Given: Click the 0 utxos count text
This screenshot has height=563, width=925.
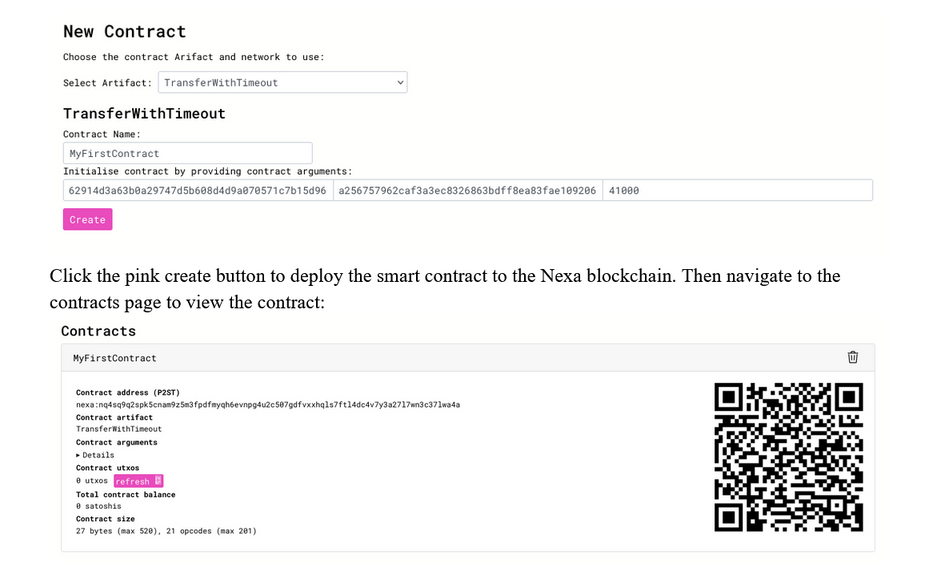Looking at the screenshot, I should coord(92,481).
